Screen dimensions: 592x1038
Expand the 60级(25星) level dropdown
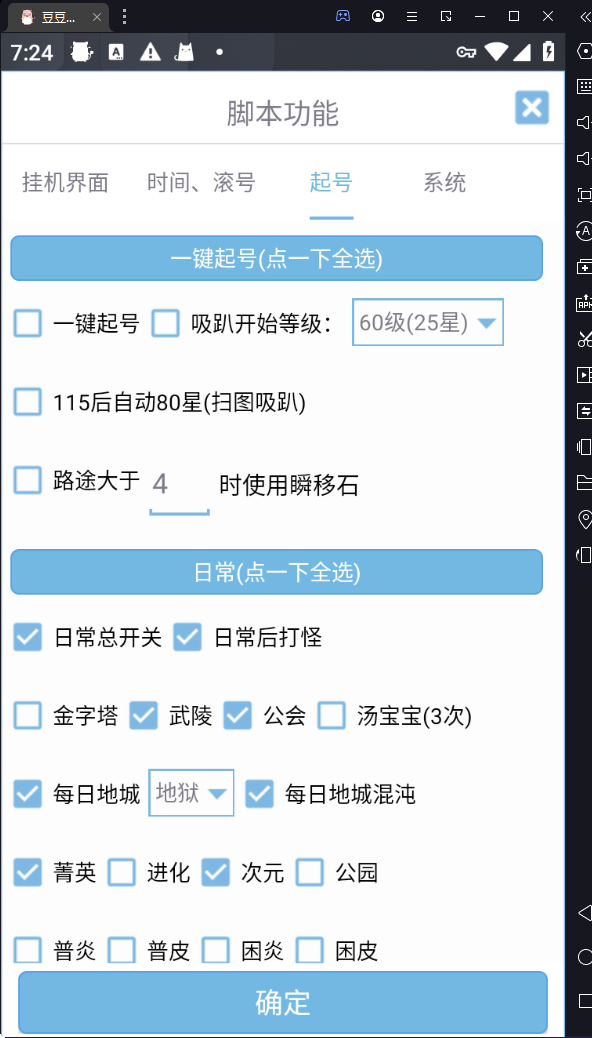coord(428,322)
